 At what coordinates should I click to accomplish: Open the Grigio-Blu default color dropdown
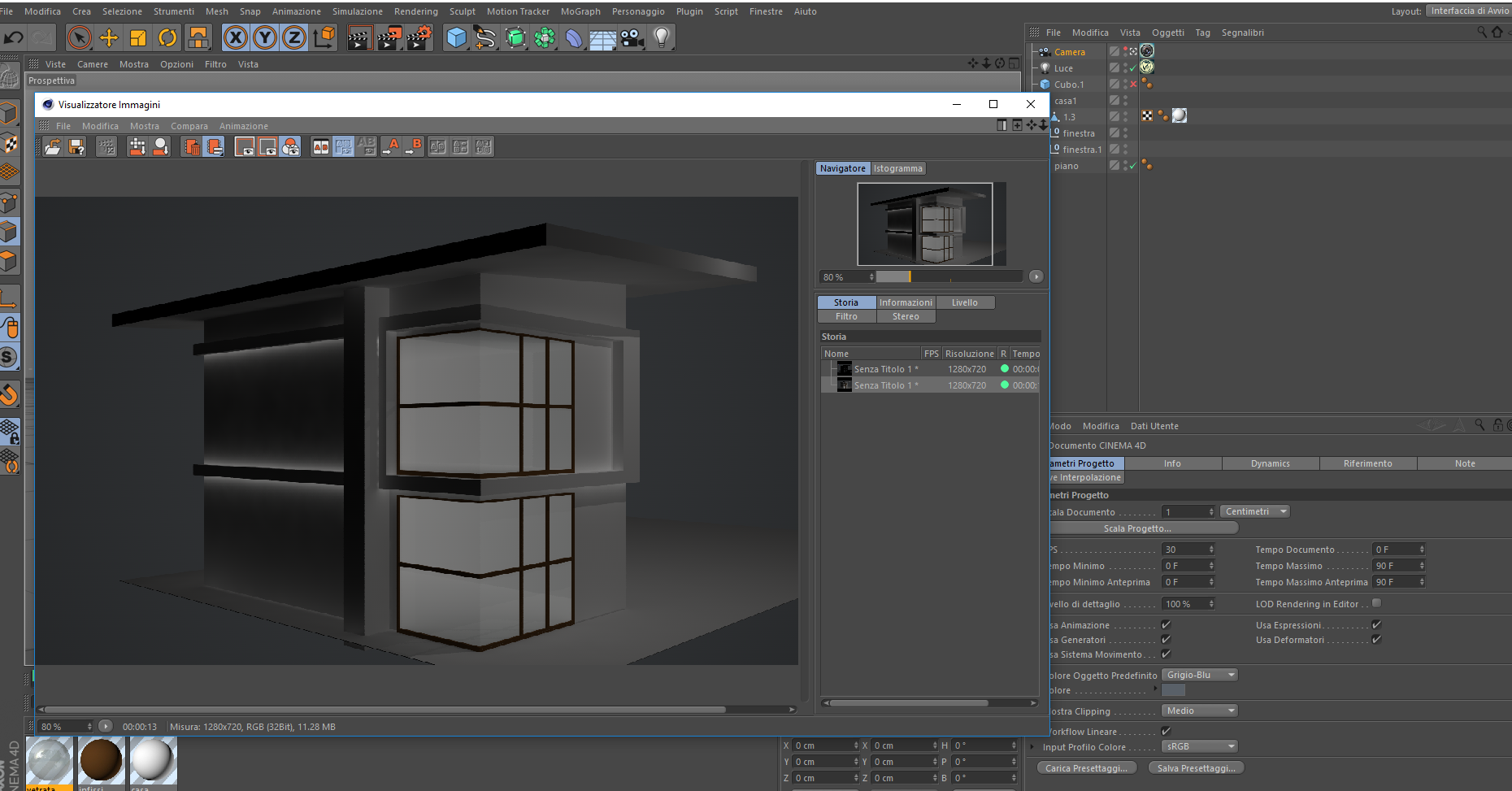tap(1199, 675)
